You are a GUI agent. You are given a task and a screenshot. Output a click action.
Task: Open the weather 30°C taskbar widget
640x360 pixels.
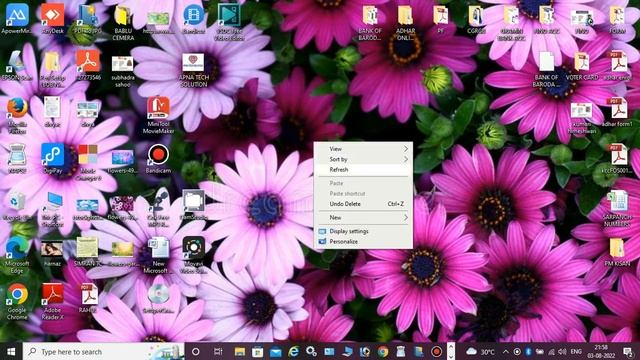(x=481, y=351)
